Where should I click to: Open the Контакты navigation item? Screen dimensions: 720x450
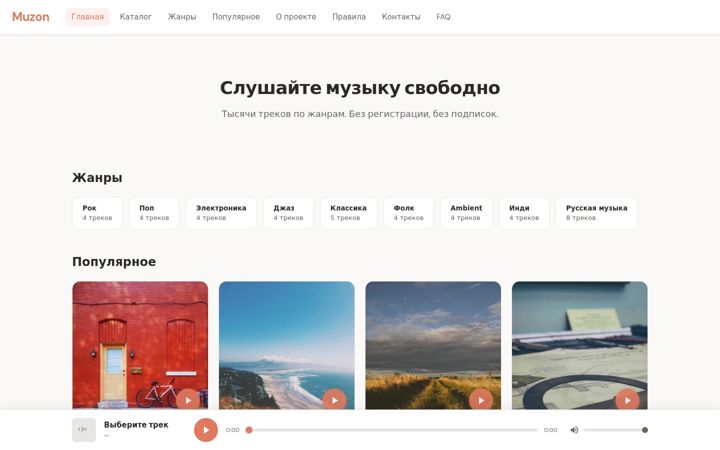point(401,17)
